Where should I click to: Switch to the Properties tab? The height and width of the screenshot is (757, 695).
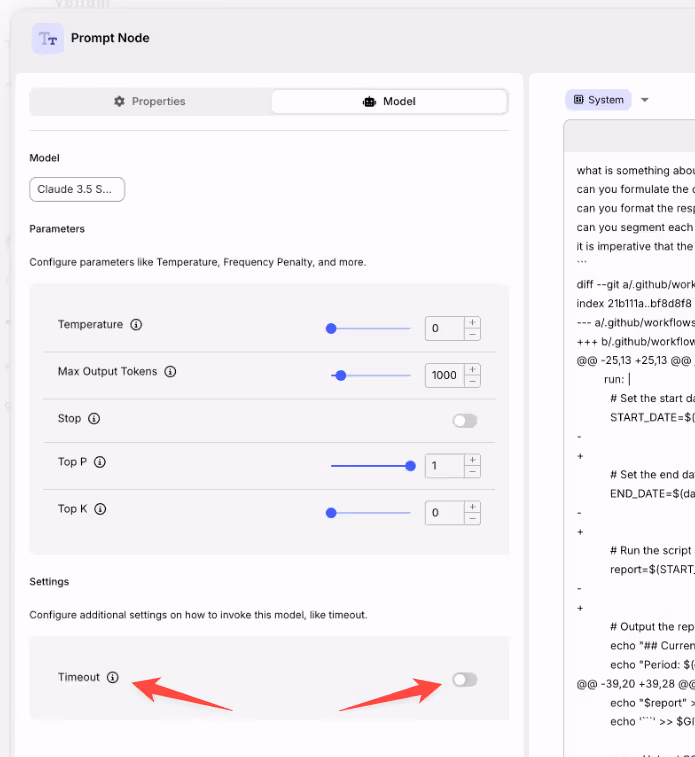(150, 101)
